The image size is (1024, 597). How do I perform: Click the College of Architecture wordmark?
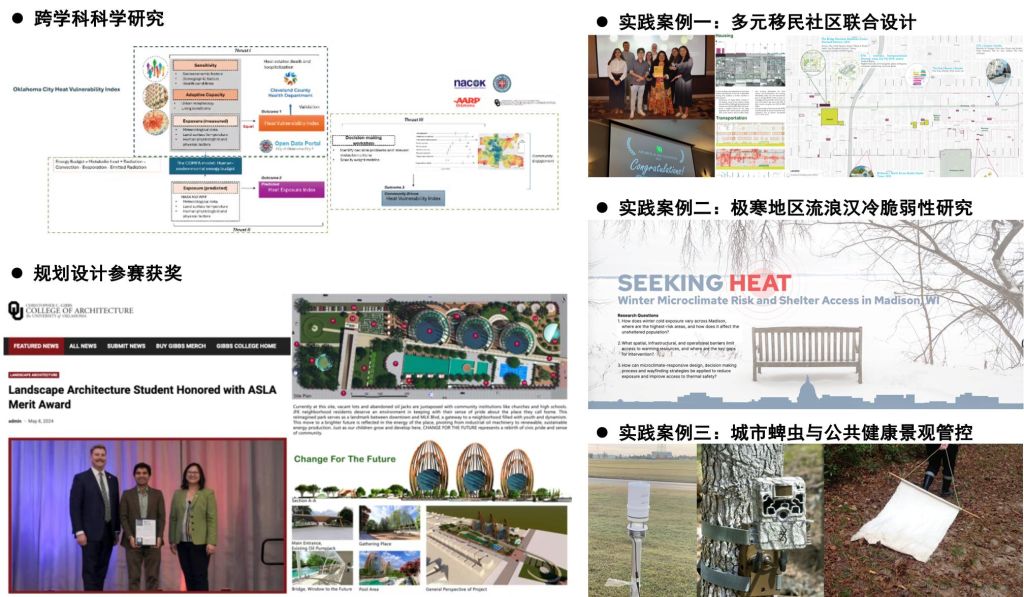tap(79, 310)
